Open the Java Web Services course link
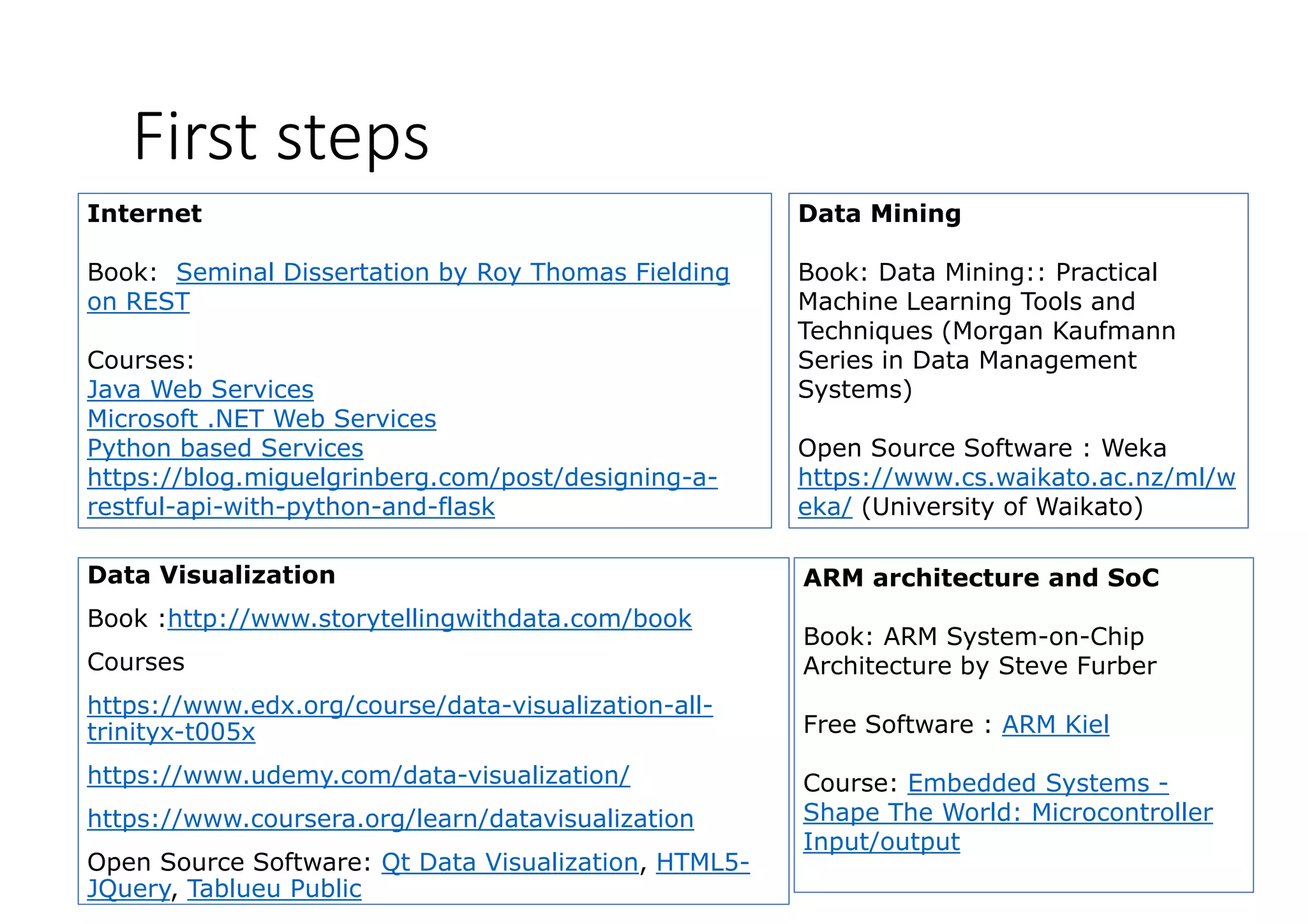 click(200, 389)
